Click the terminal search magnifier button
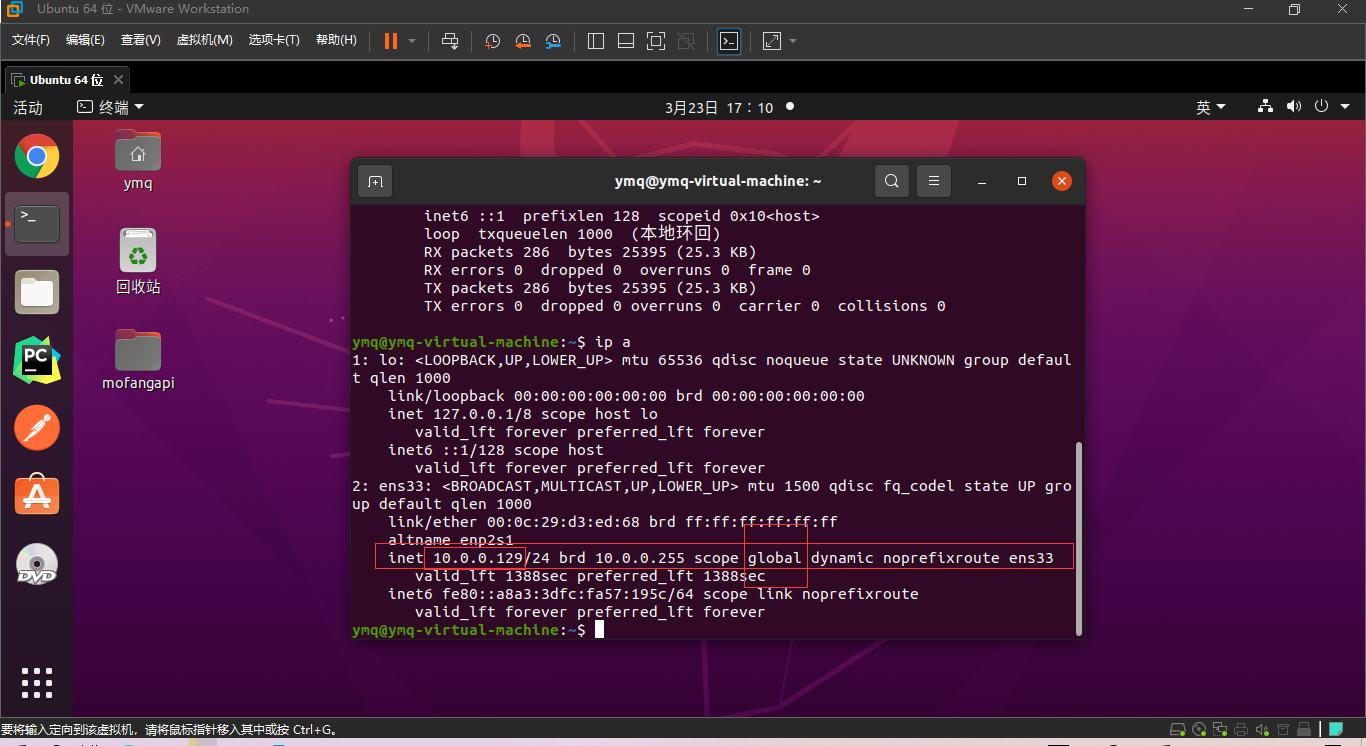 click(891, 181)
